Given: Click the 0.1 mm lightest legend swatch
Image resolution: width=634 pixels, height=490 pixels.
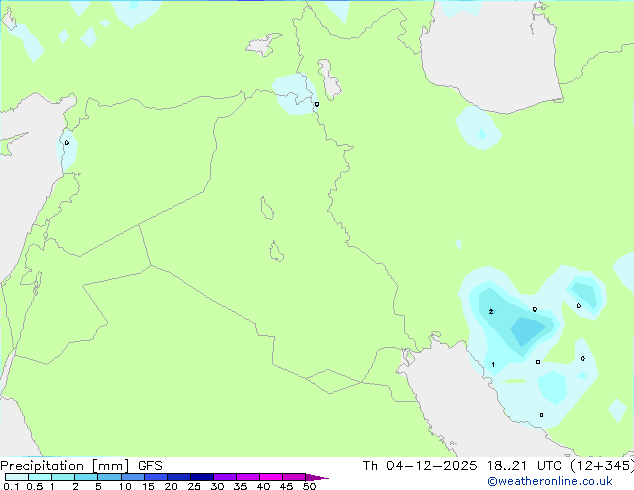Looking at the screenshot, I should click(x=17, y=477).
